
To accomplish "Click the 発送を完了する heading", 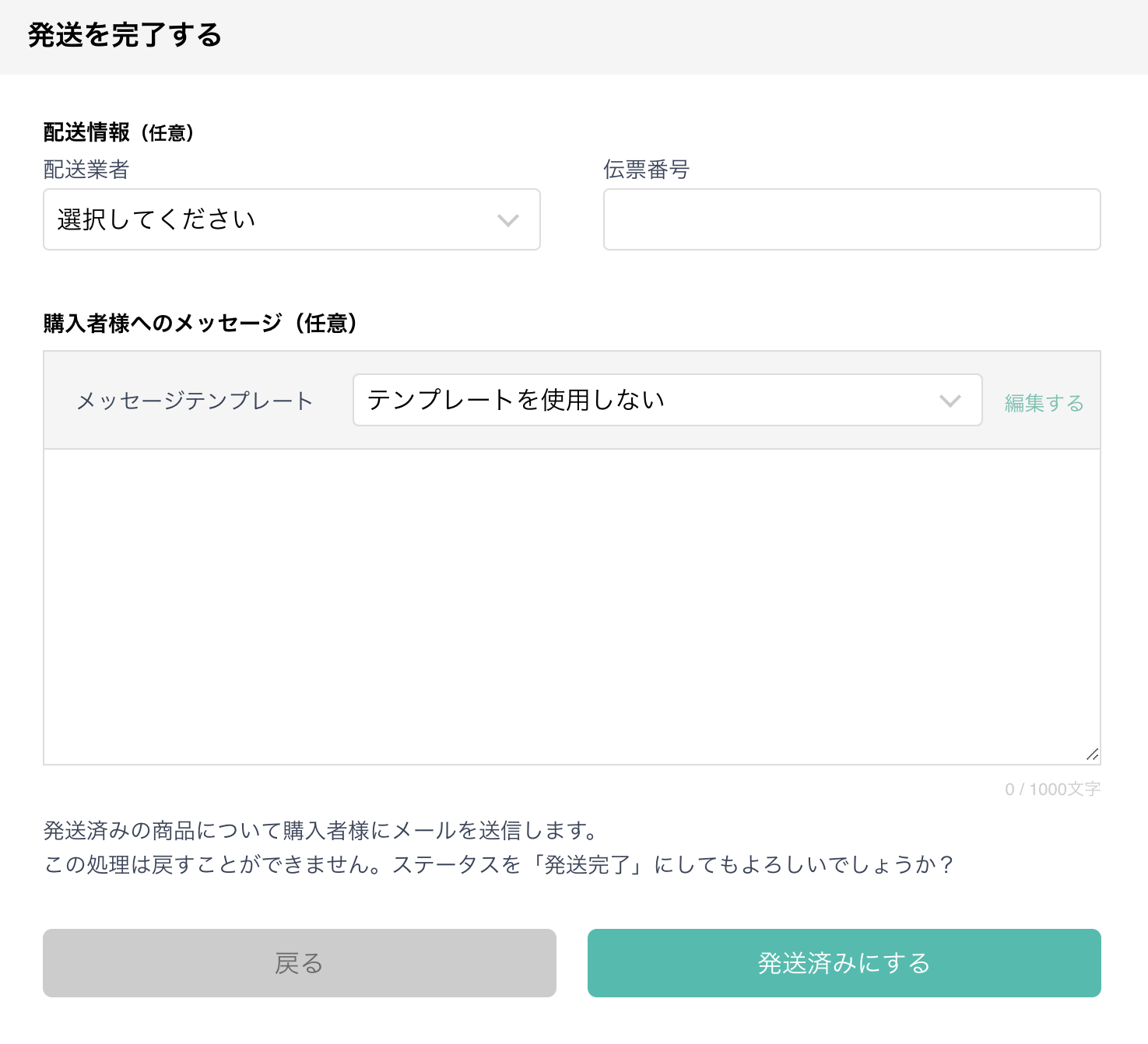I will point(125,35).
